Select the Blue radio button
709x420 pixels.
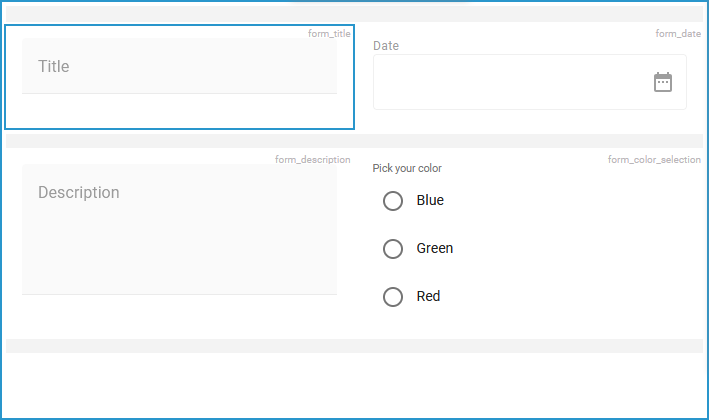tap(393, 201)
